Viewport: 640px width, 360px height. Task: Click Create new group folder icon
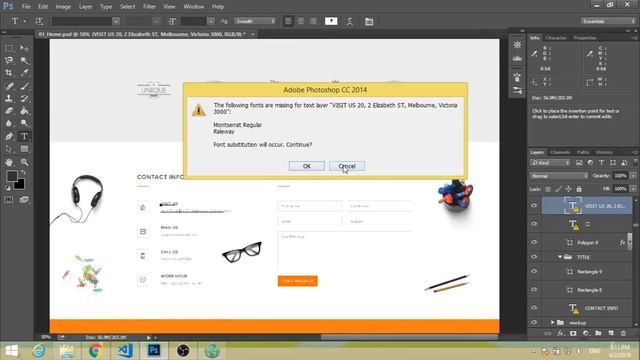tap(598, 333)
